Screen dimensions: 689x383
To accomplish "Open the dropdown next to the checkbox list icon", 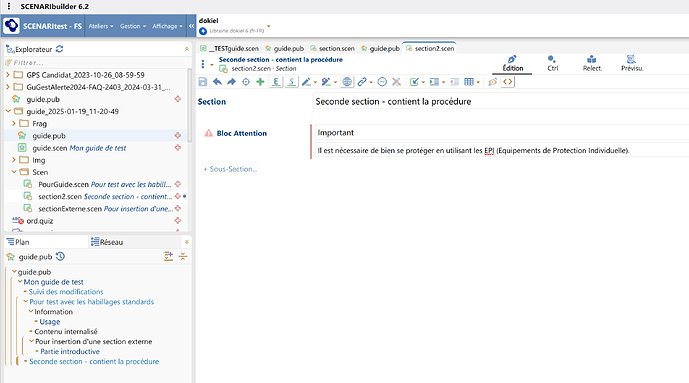I will (x=423, y=82).
